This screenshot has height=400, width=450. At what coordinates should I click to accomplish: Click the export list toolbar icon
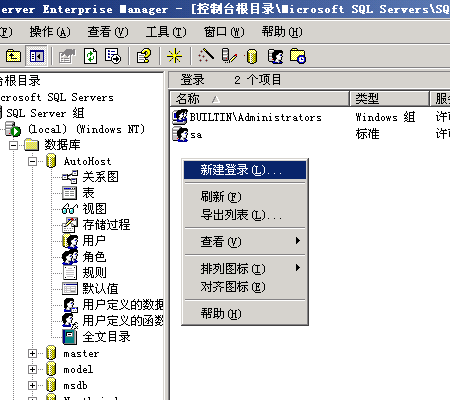click(113, 56)
